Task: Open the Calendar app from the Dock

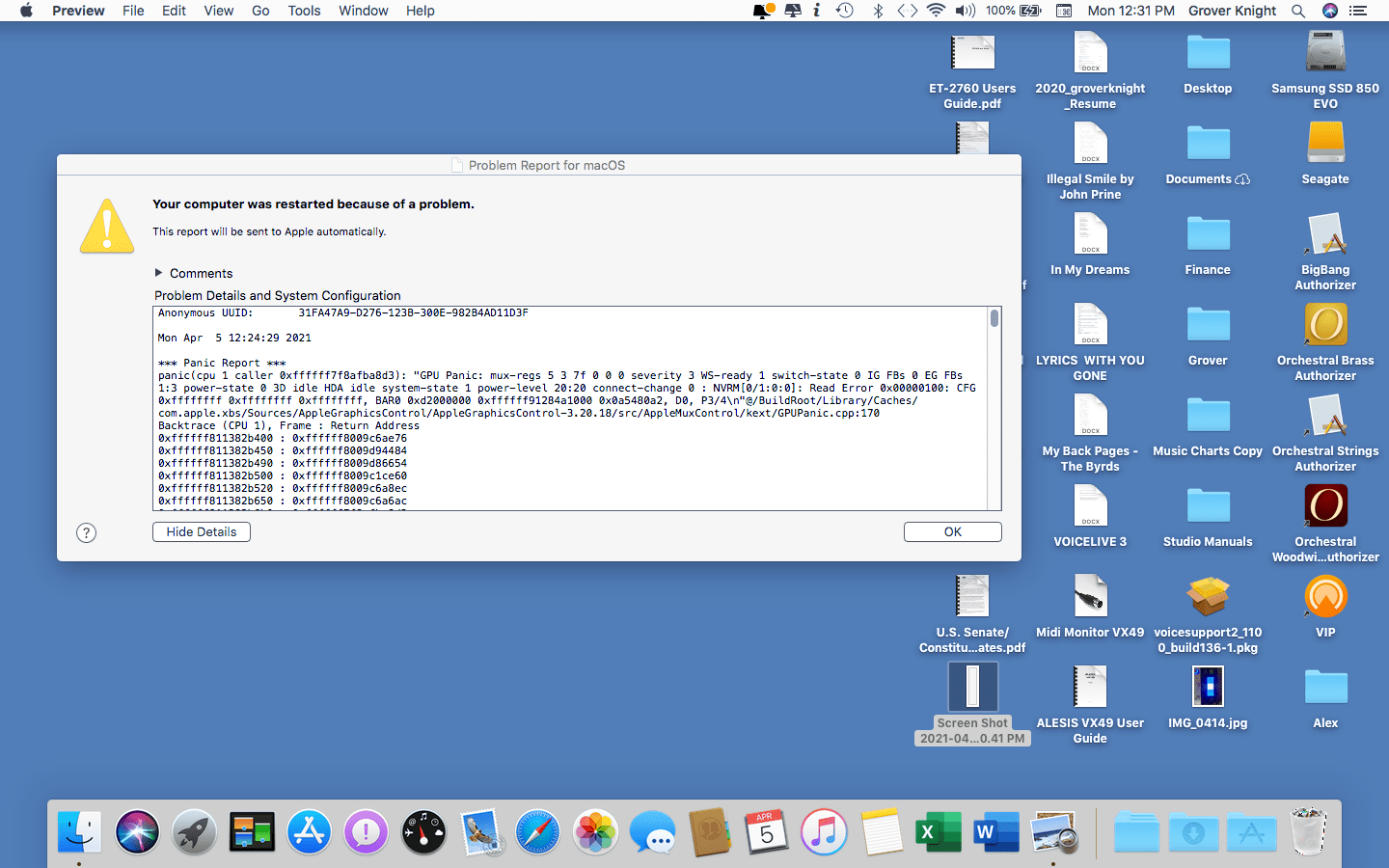Action: tap(766, 831)
